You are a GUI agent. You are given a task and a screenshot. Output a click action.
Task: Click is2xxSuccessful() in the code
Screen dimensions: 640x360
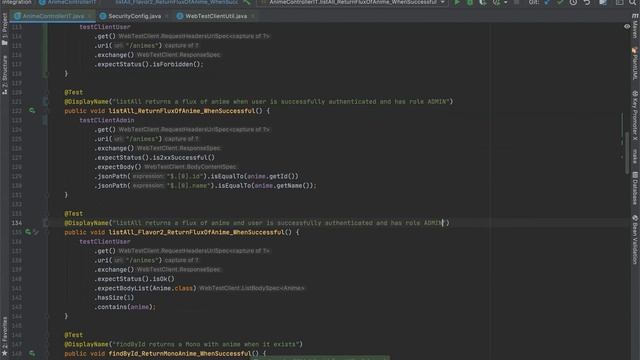click(184, 158)
